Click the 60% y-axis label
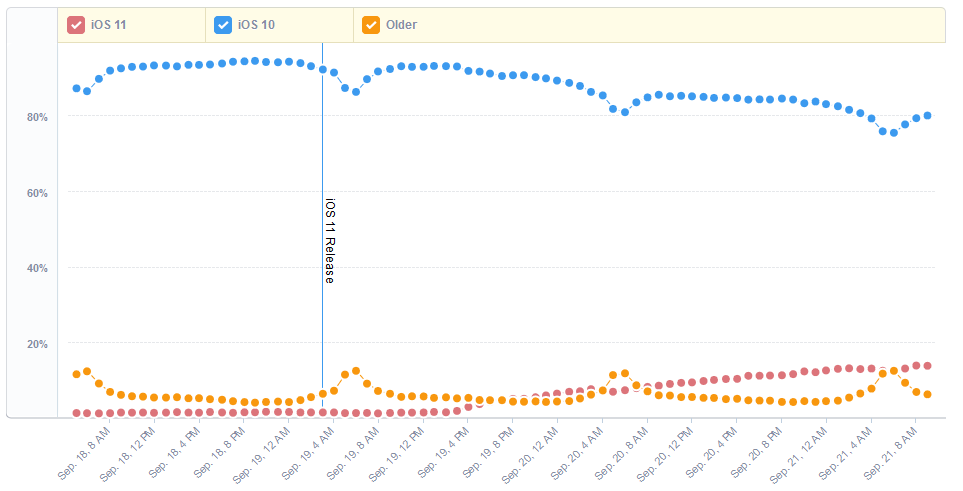 38,193
